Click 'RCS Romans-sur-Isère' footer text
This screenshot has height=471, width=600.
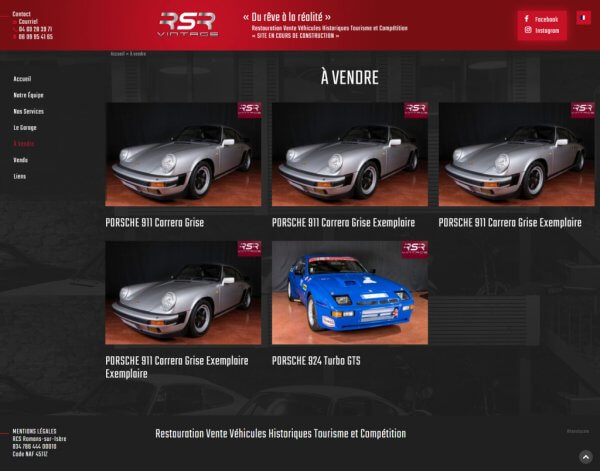coord(39,439)
